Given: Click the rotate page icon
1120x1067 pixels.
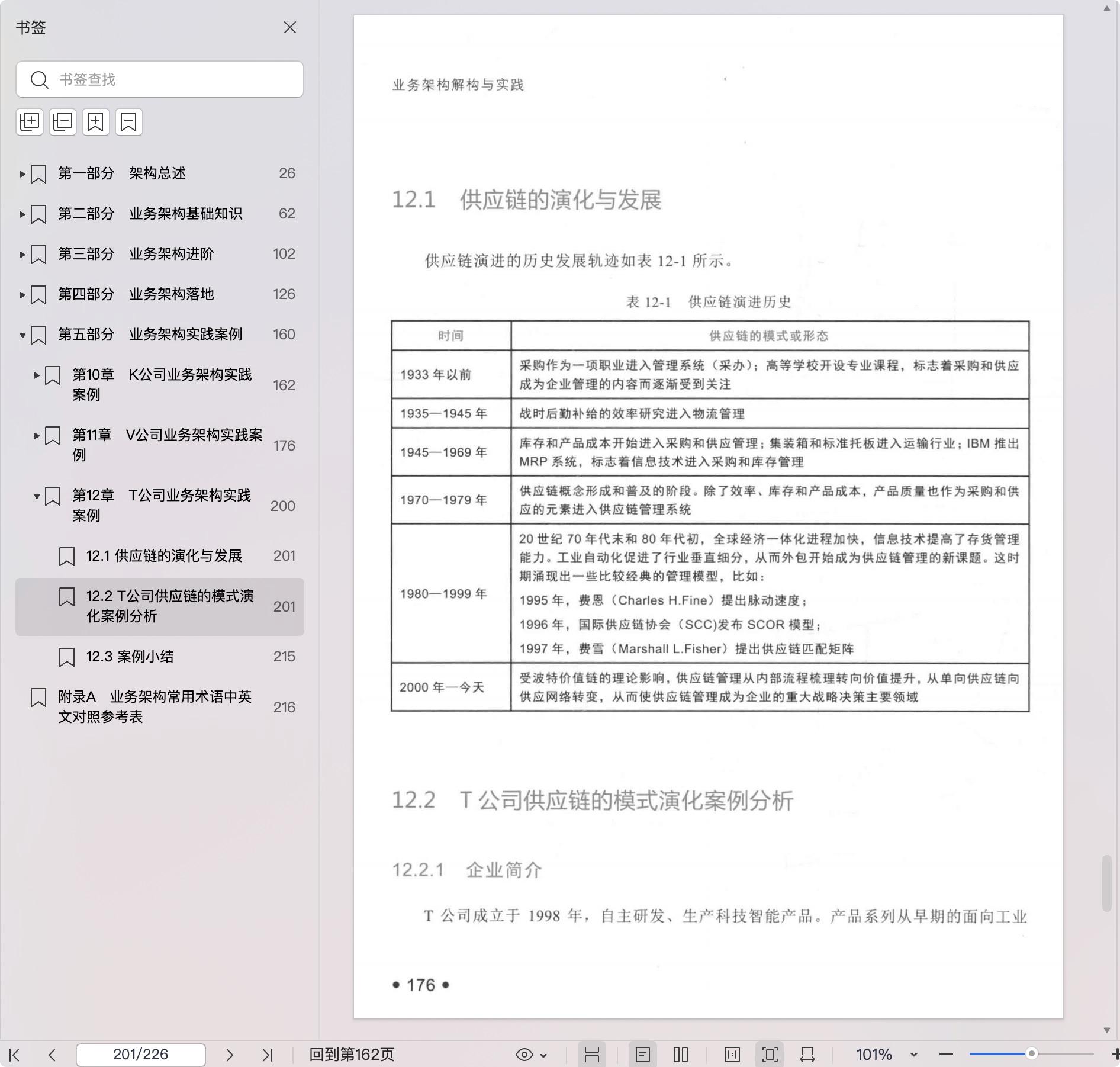Looking at the screenshot, I should pyautogui.click(x=807, y=1055).
